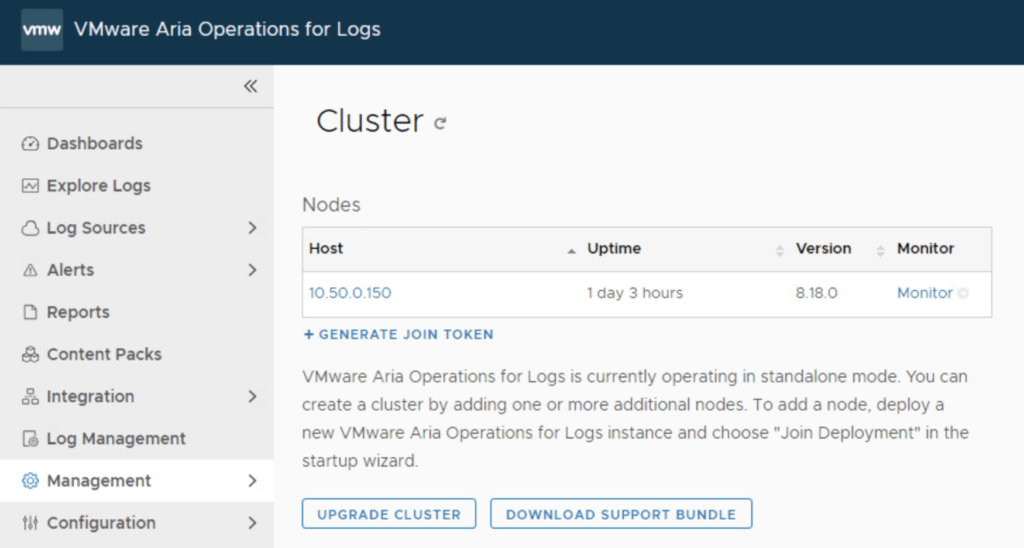Image resolution: width=1024 pixels, height=548 pixels.
Task: Click the Log Sources cloud icon
Action: (30, 228)
